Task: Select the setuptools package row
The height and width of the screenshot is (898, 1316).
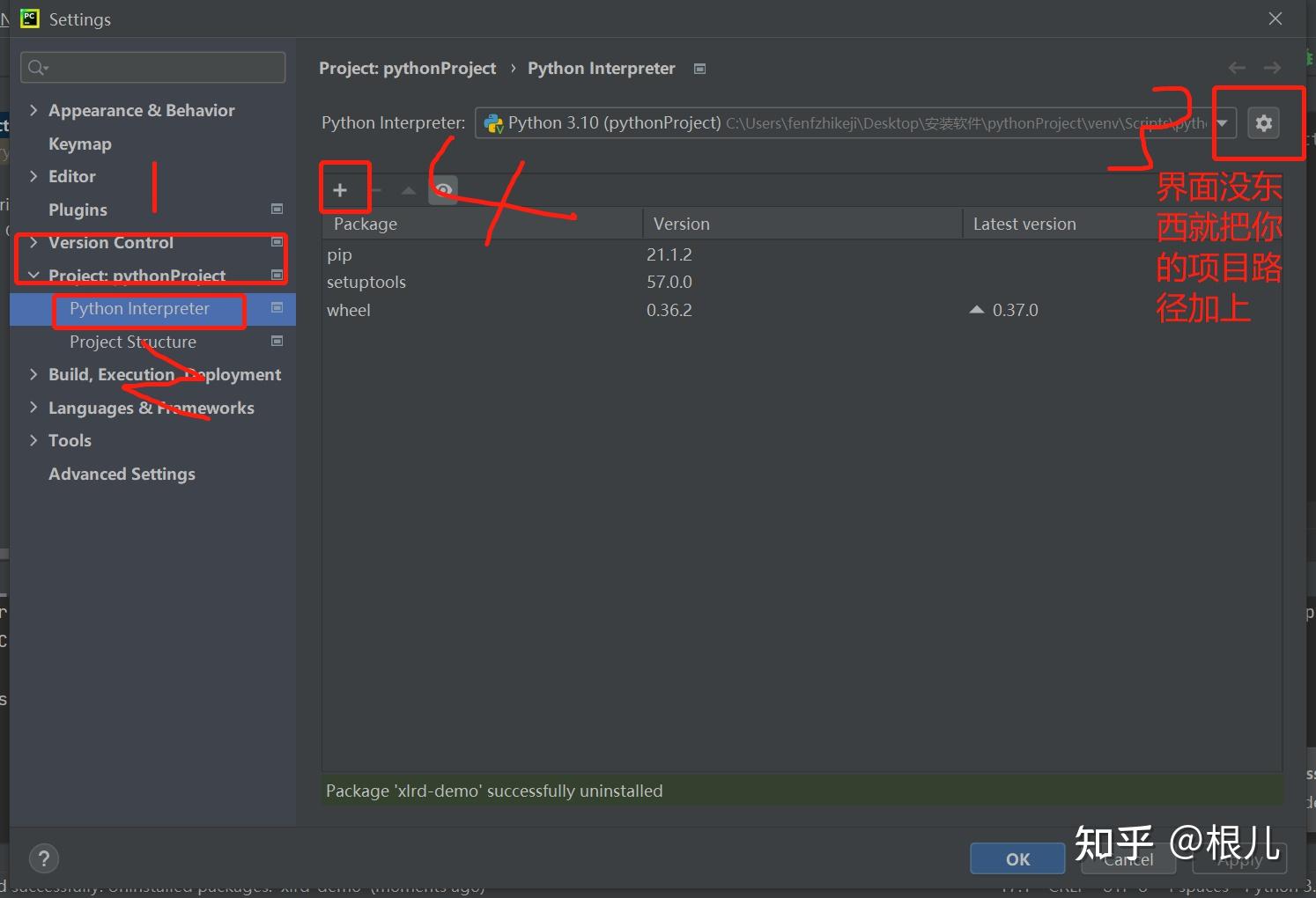Action: click(802, 282)
